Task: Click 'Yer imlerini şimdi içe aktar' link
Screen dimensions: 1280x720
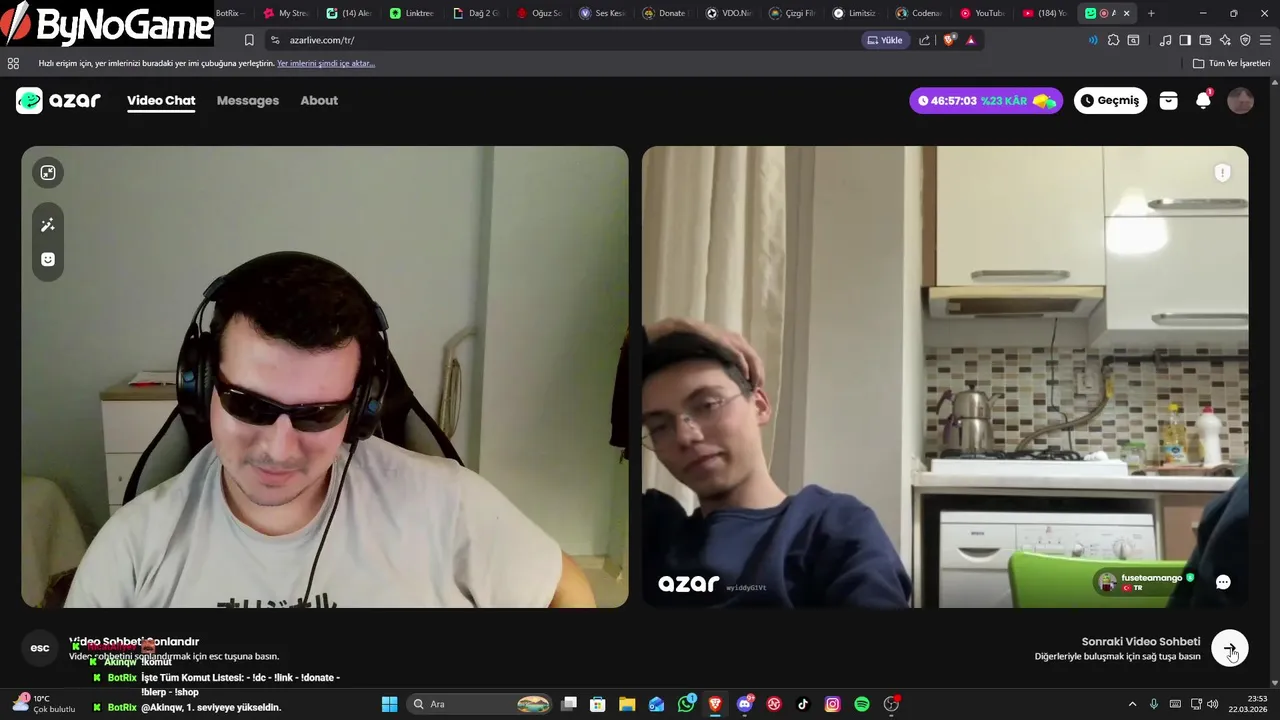Action: (x=326, y=63)
